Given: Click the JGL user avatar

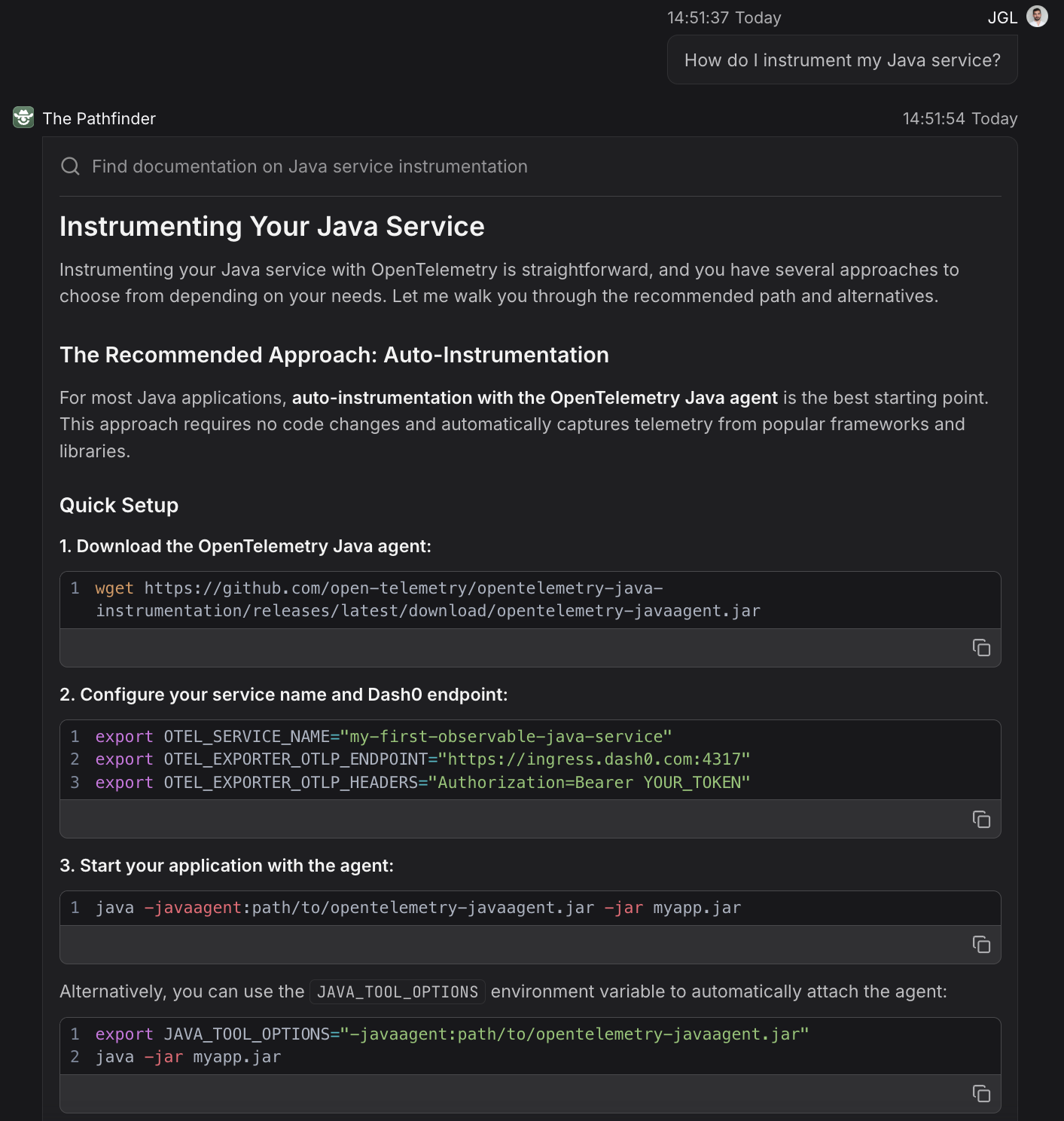Looking at the screenshot, I should click(1037, 17).
